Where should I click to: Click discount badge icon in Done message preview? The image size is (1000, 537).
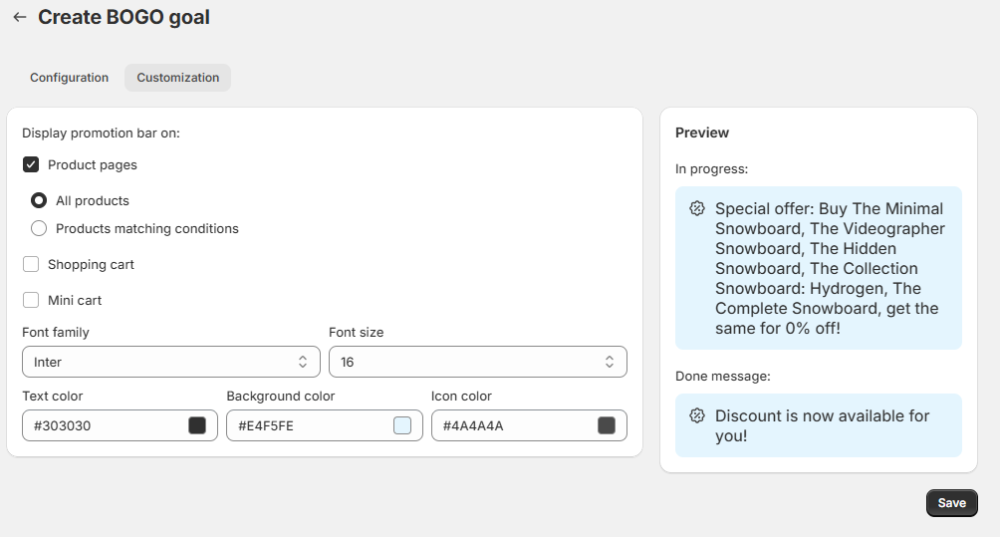point(697,416)
